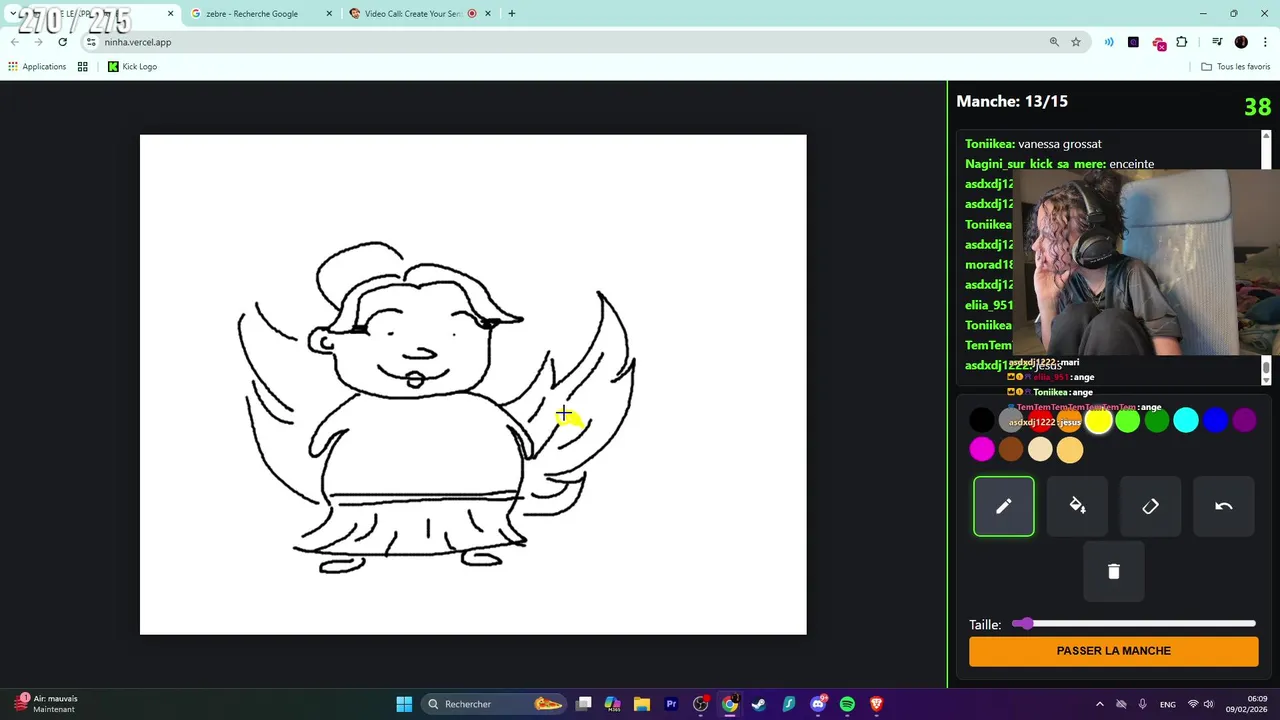Select the eraser tool
The height and width of the screenshot is (720, 1280).
pyautogui.click(x=1150, y=506)
